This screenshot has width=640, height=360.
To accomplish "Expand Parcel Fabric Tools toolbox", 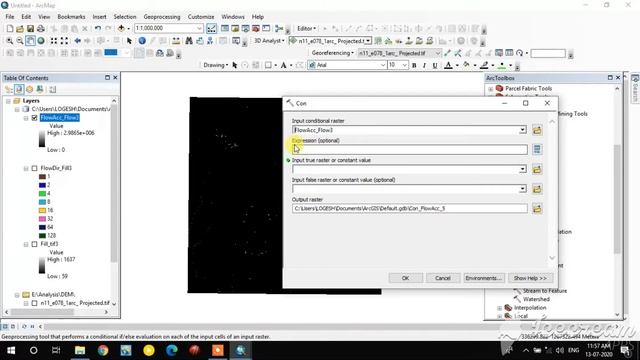I will (490, 89).
